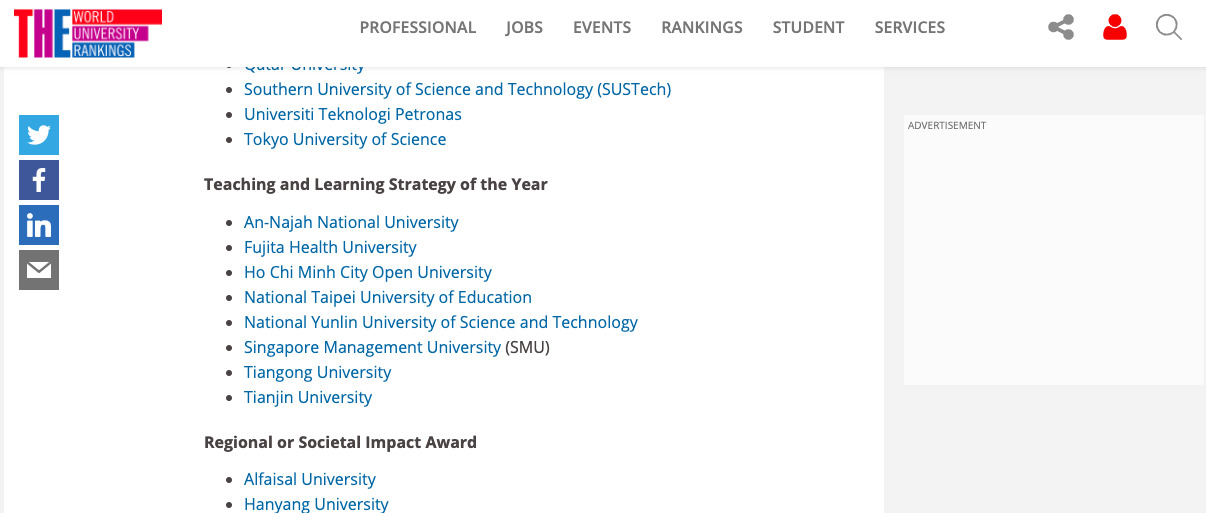Viewport: 1206px width, 513px height.
Task: Open the Jobs menu
Action: coord(524,28)
